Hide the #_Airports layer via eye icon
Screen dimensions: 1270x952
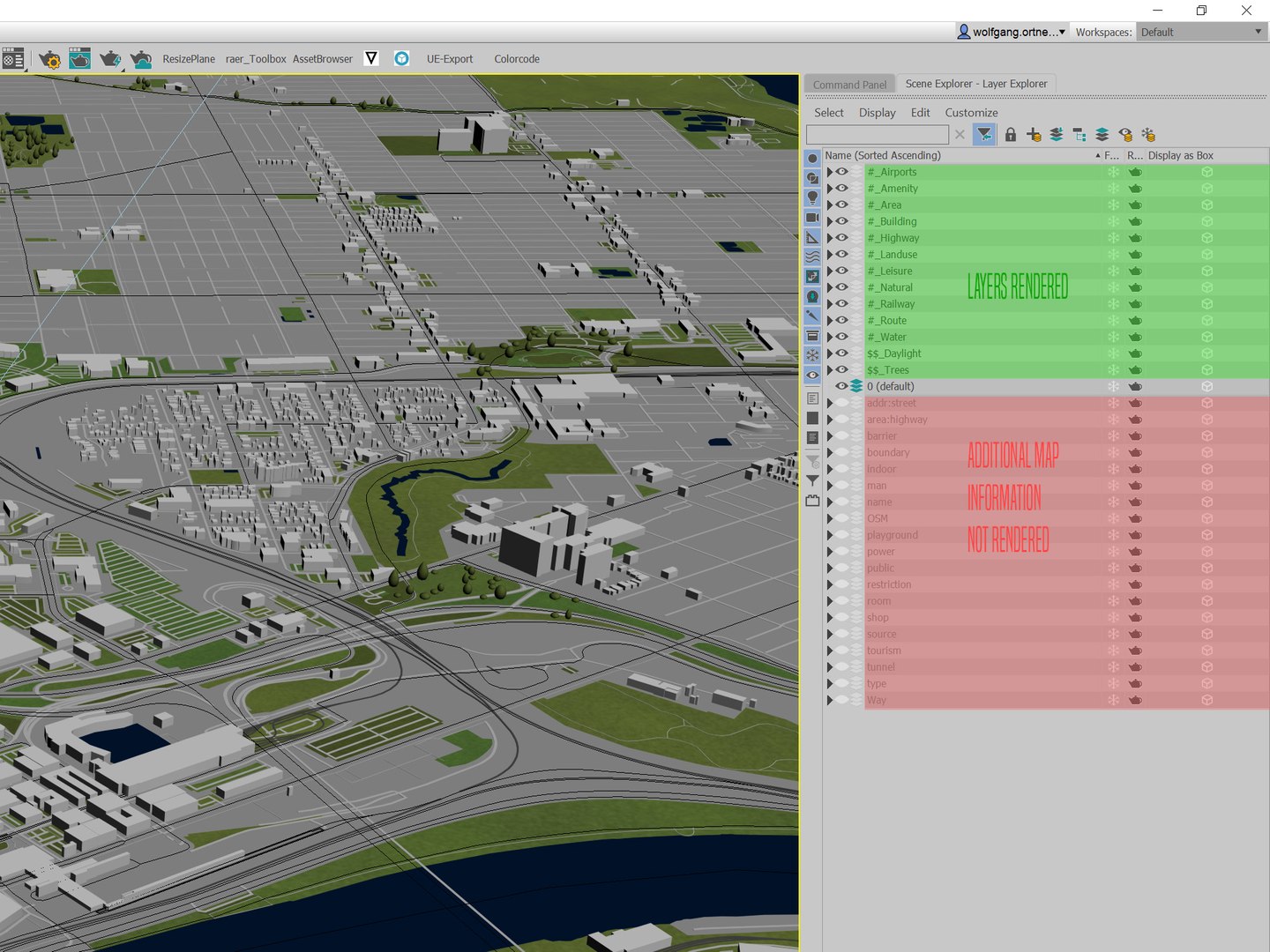[842, 172]
